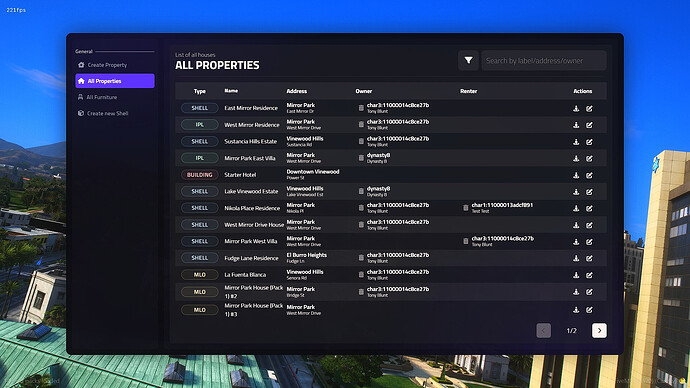
Task: Click the BUILDING badge on Starter Hotel
Action: (199, 175)
